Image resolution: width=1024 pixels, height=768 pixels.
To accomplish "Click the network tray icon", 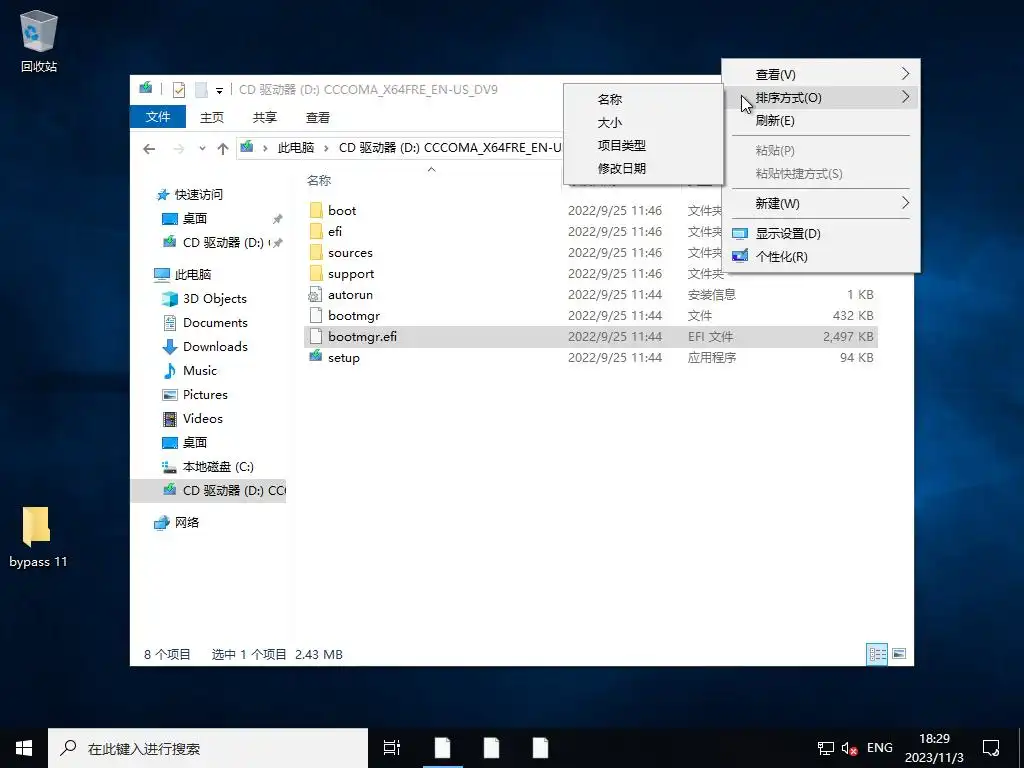I will (x=826, y=748).
